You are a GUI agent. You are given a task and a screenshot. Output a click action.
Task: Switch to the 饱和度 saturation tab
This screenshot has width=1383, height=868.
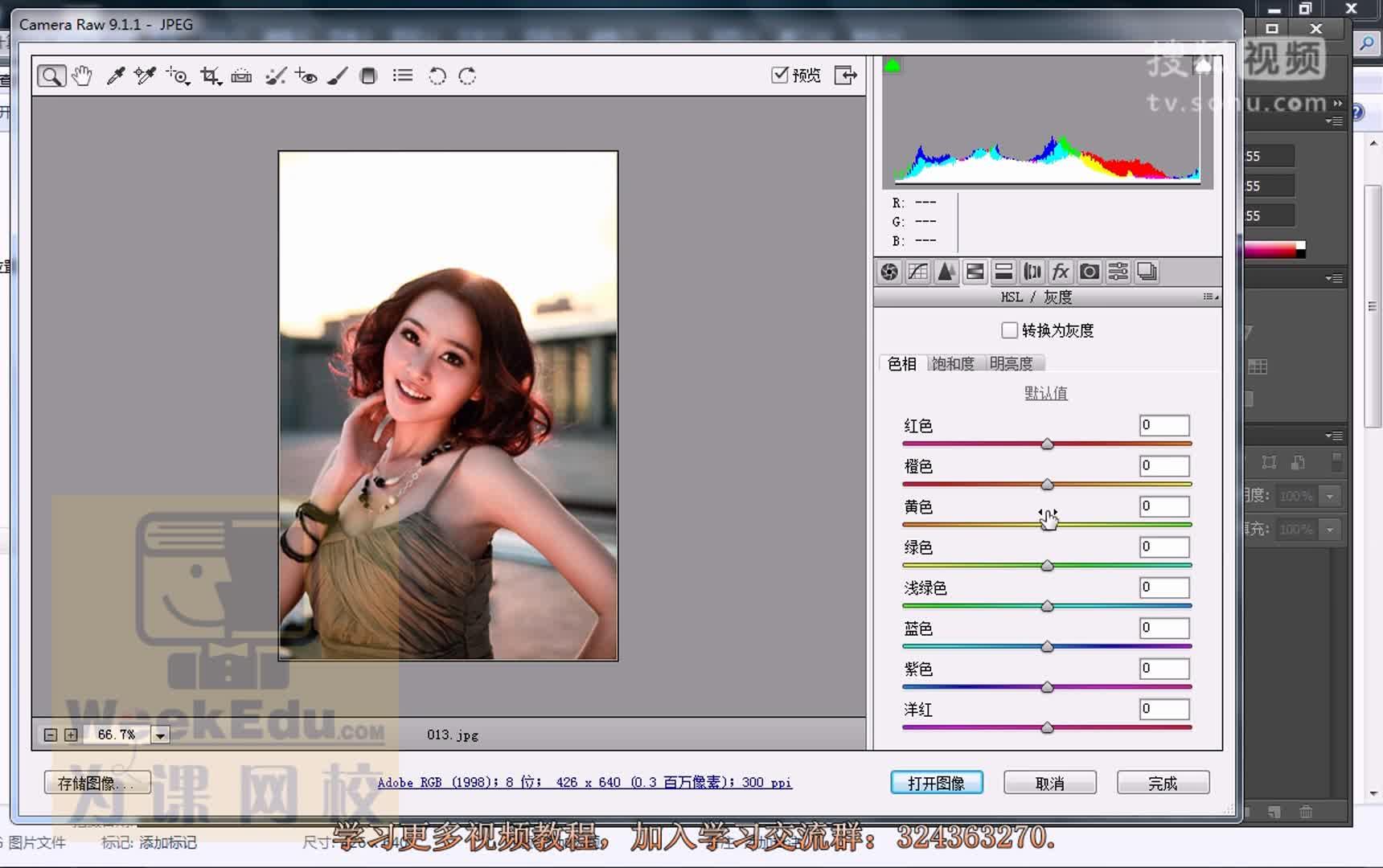pos(954,363)
